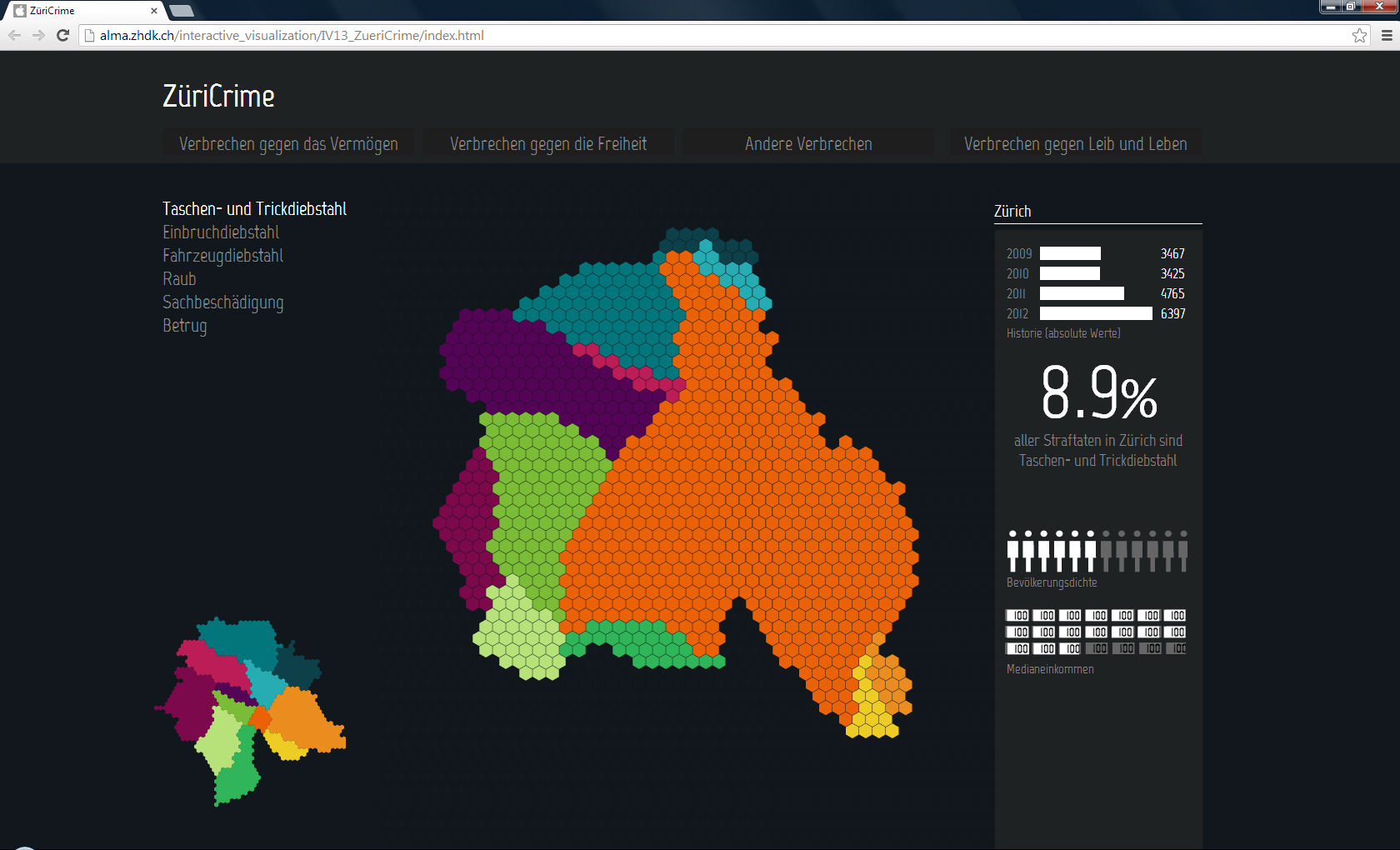Switch to Andere Verbrechen category
Image resolution: width=1400 pixels, height=850 pixels.
coord(808,143)
